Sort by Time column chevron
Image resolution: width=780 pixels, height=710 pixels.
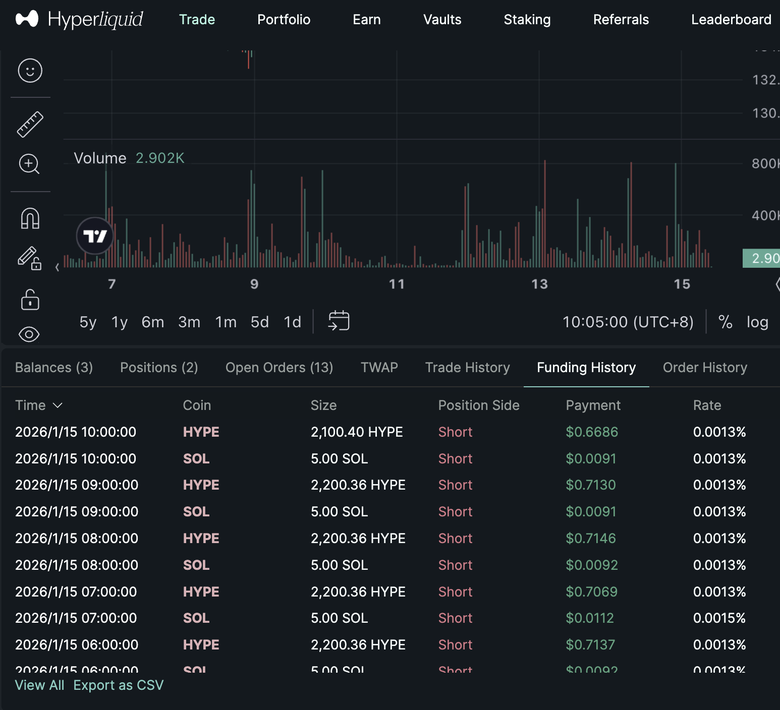58,406
